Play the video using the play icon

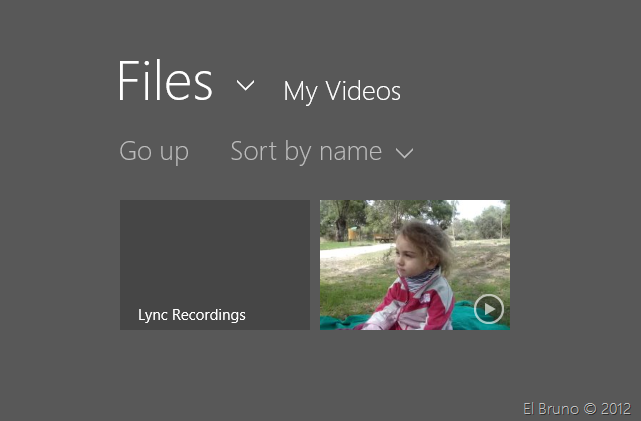pos(488,308)
